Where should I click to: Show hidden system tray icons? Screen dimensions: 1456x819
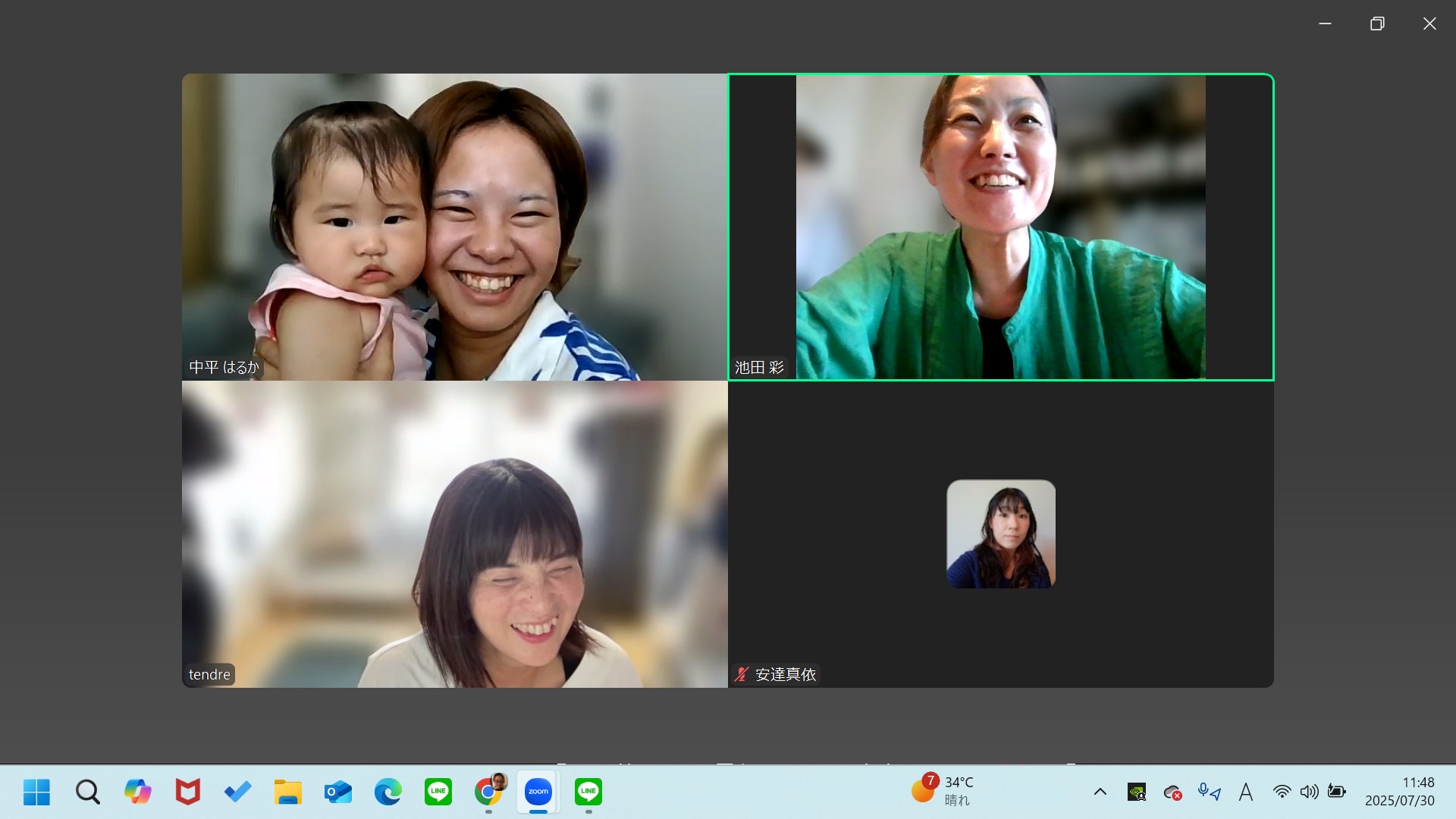pyautogui.click(x=1100, y=792)
